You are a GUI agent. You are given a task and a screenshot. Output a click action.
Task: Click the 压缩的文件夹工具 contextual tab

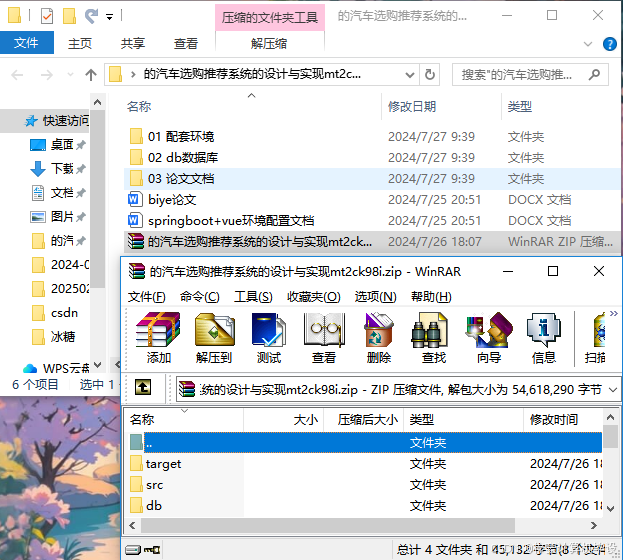point(270,17)
